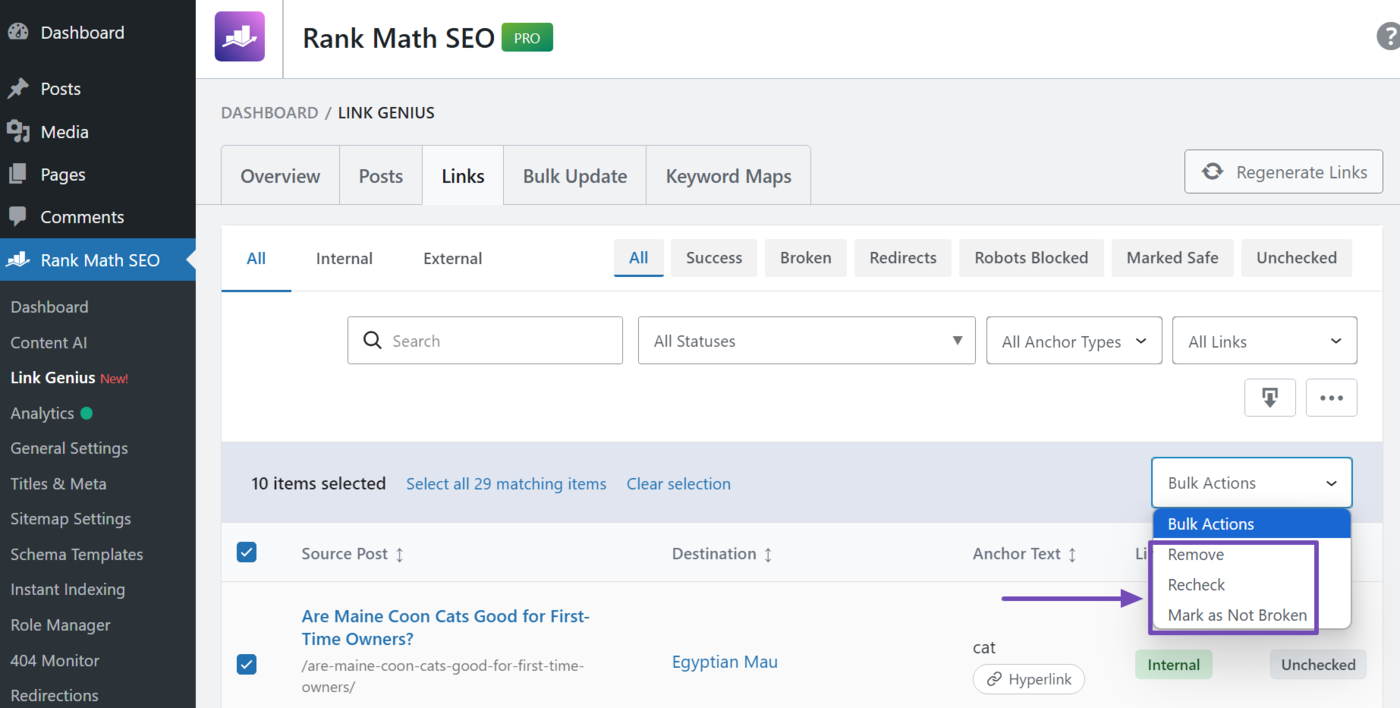Click Select all 29 matching items
This screenshot has height=708, width=1400.
coord(506,483)
